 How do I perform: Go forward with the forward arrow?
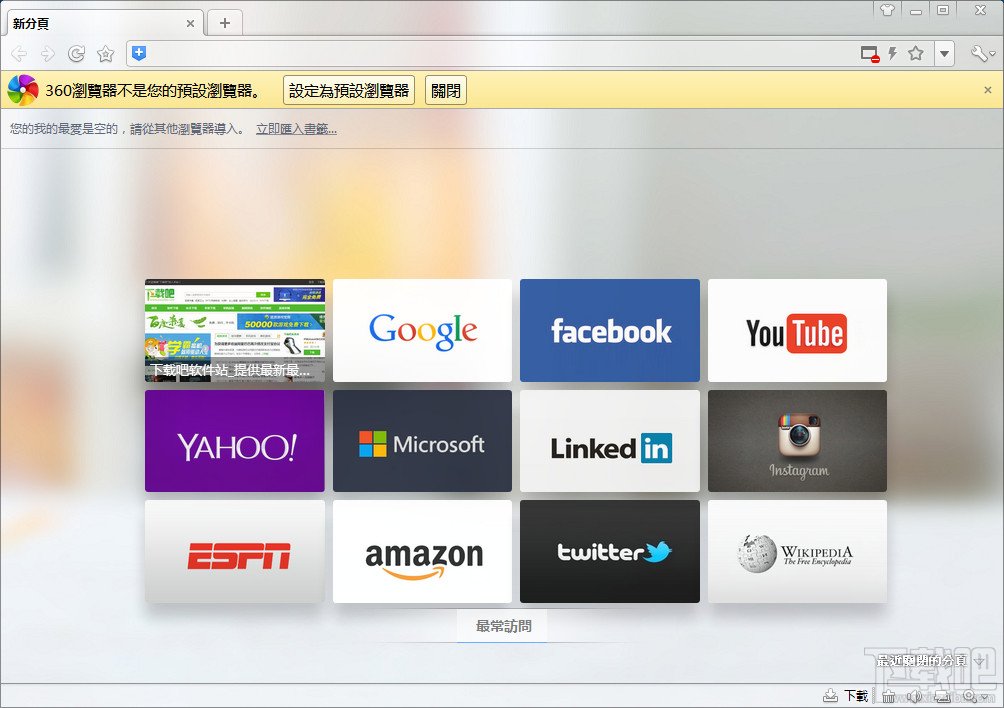48,54
